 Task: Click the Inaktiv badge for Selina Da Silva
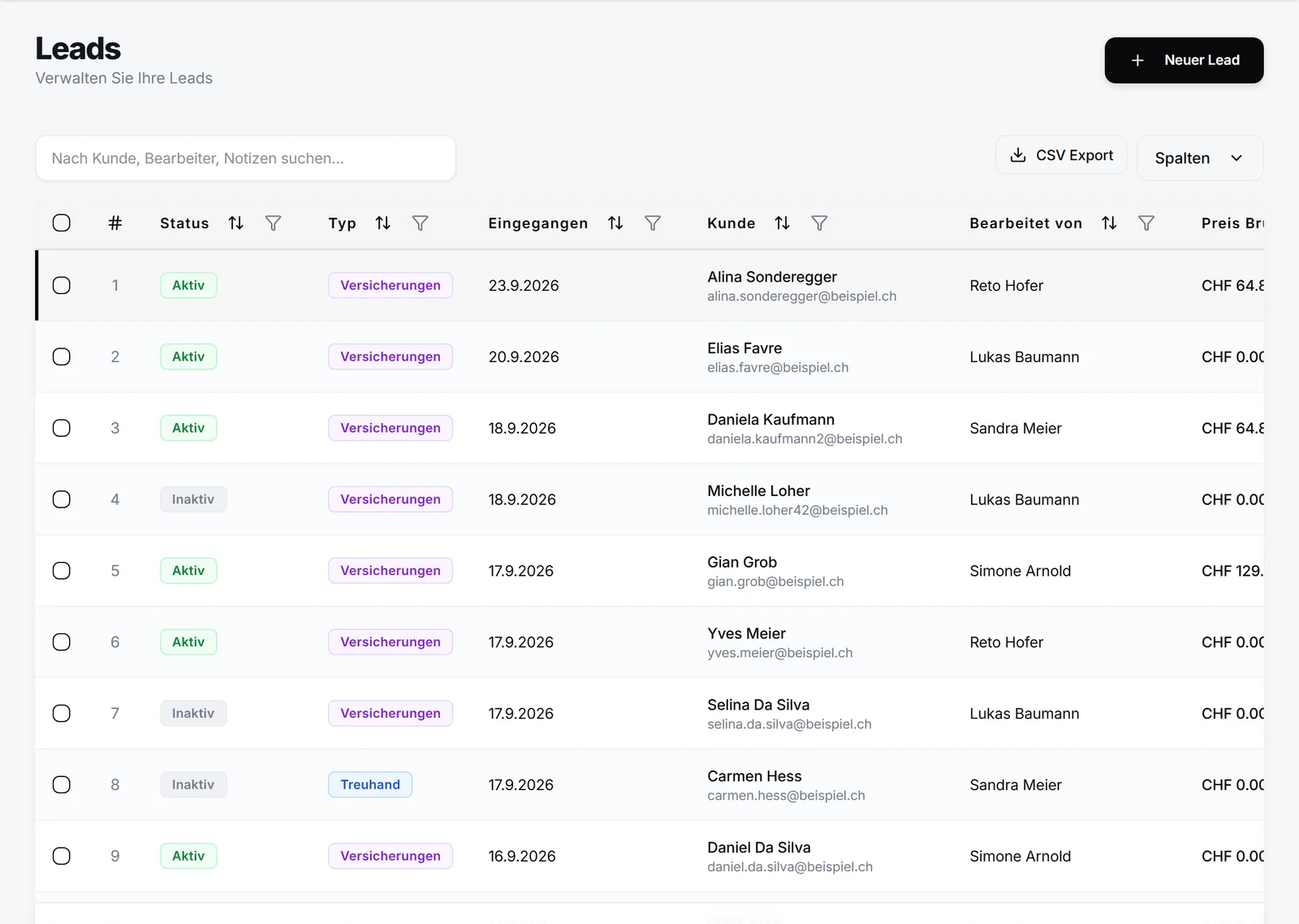tap(193, 715)
